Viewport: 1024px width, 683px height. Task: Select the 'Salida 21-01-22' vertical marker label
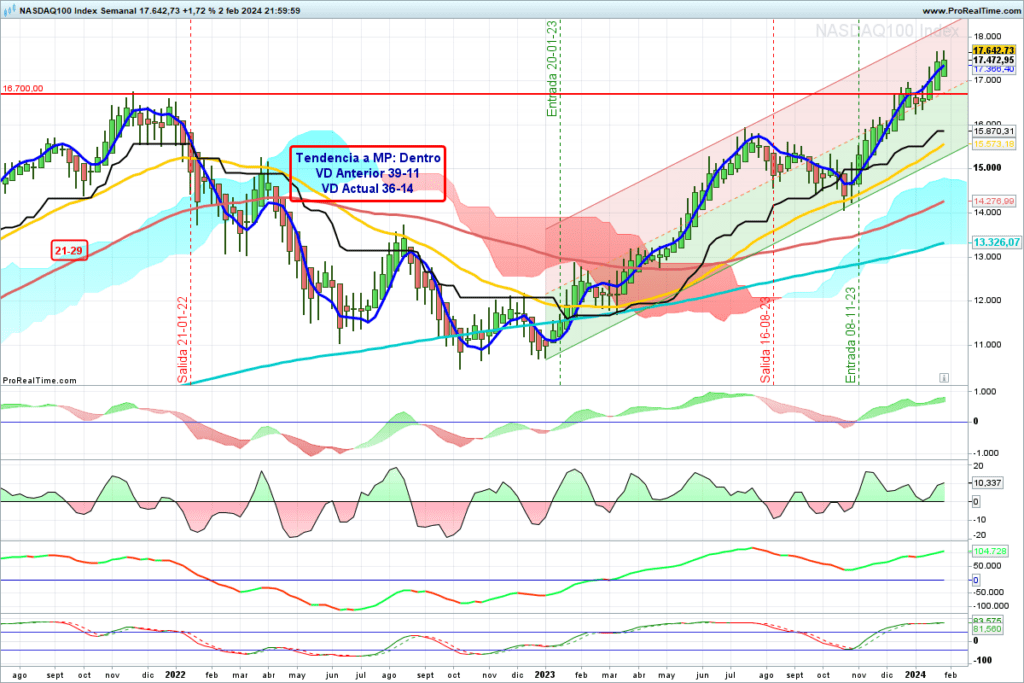pyautogui.click(x=183, y=340)
